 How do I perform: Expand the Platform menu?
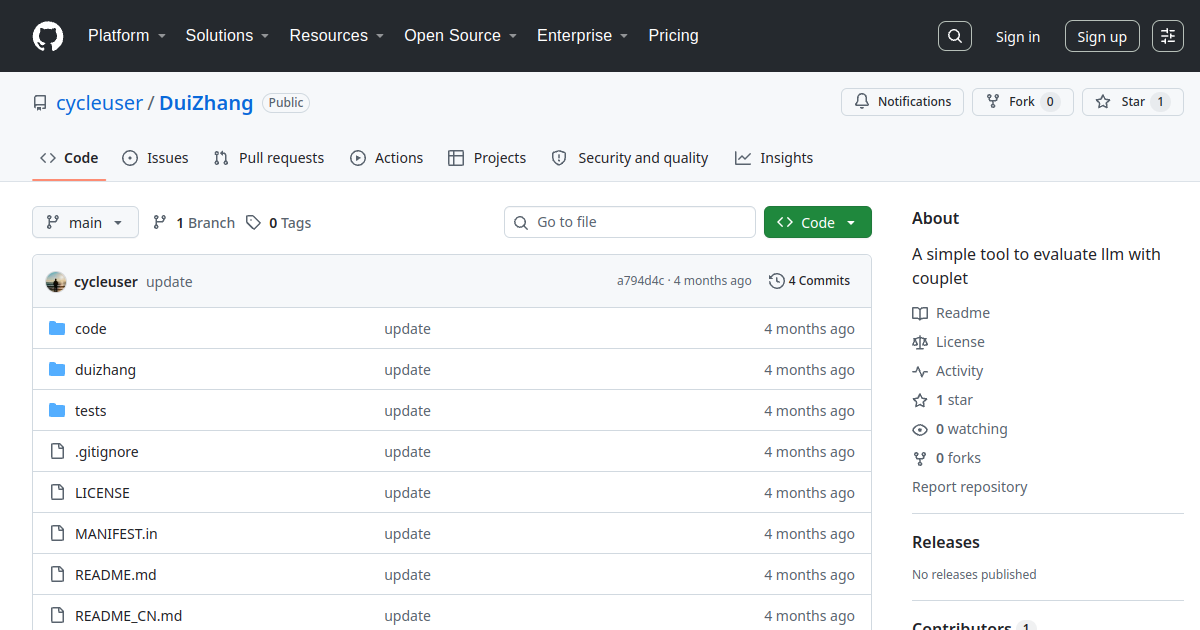(127, 36)
